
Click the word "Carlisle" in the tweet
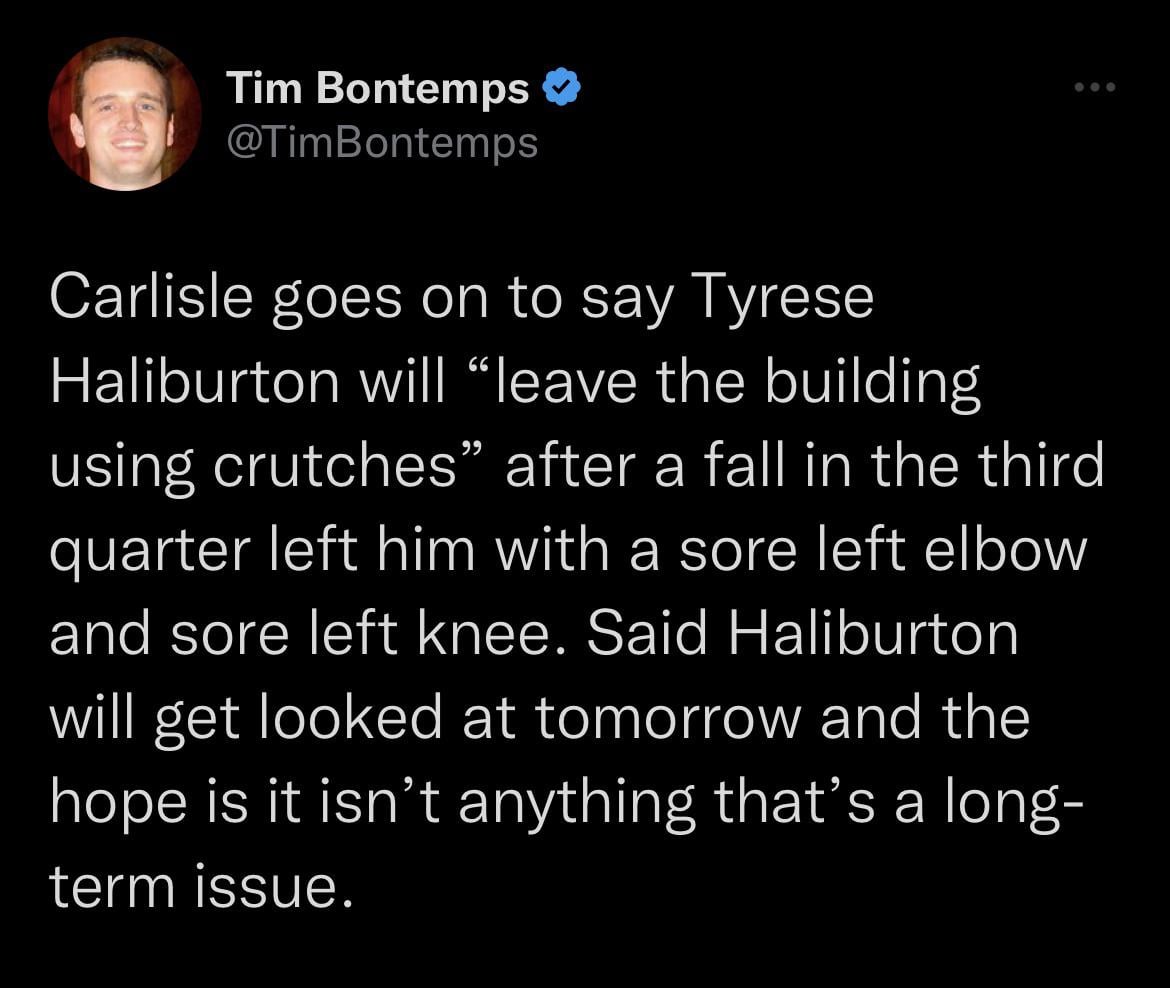(x=151, y=297)
